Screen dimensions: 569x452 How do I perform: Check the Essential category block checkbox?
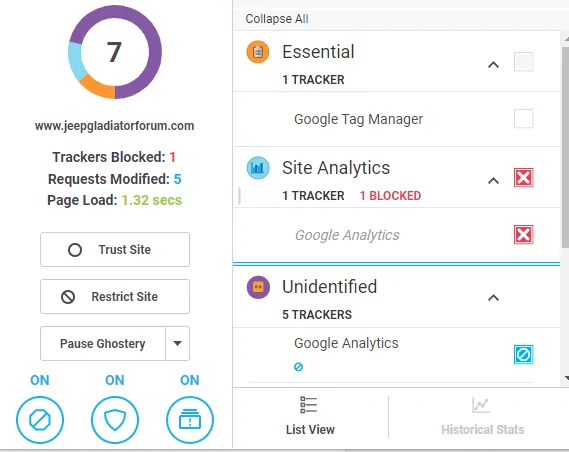(x=523, y=62)
